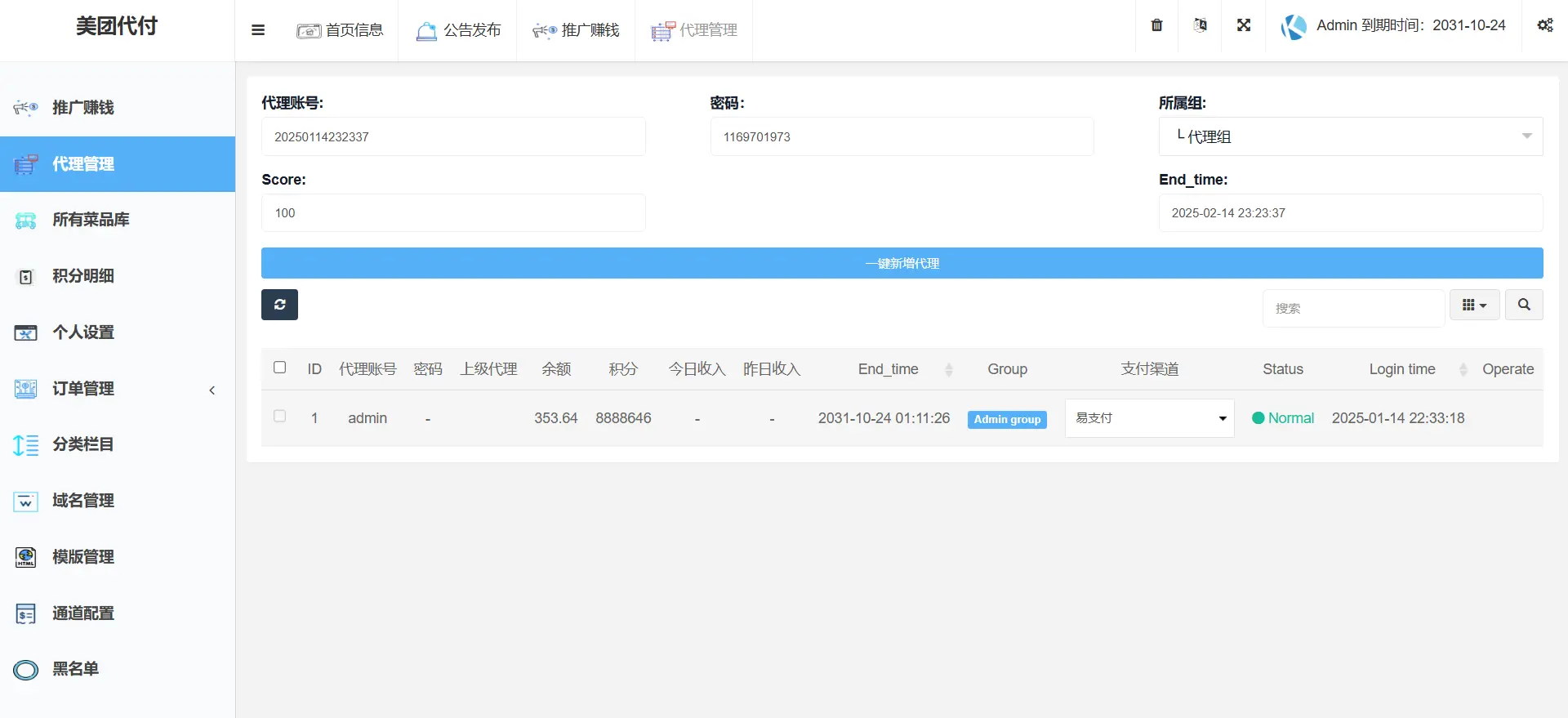1568x718 pixels.
Task: Sort by Login time column arrows
Action: [1463, 369]
